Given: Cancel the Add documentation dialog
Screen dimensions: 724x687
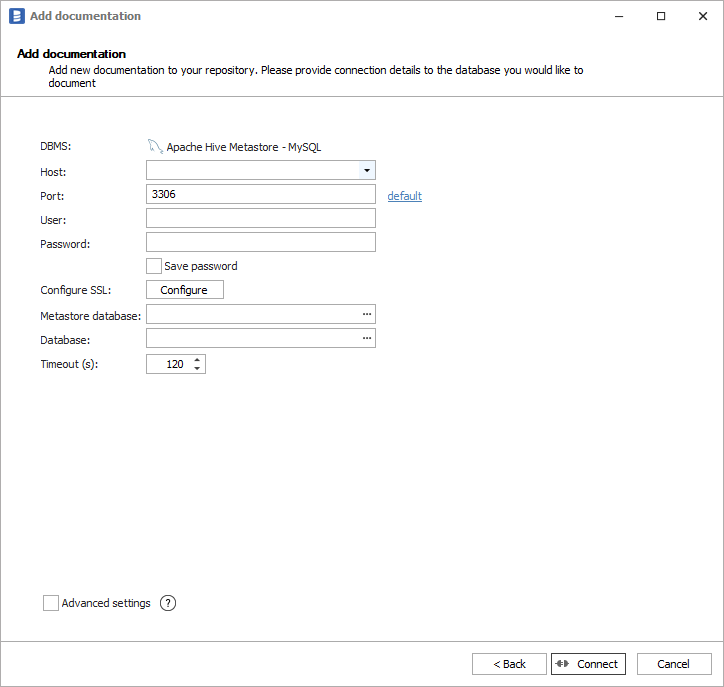Looking at the screenshot, I should 673,664.
